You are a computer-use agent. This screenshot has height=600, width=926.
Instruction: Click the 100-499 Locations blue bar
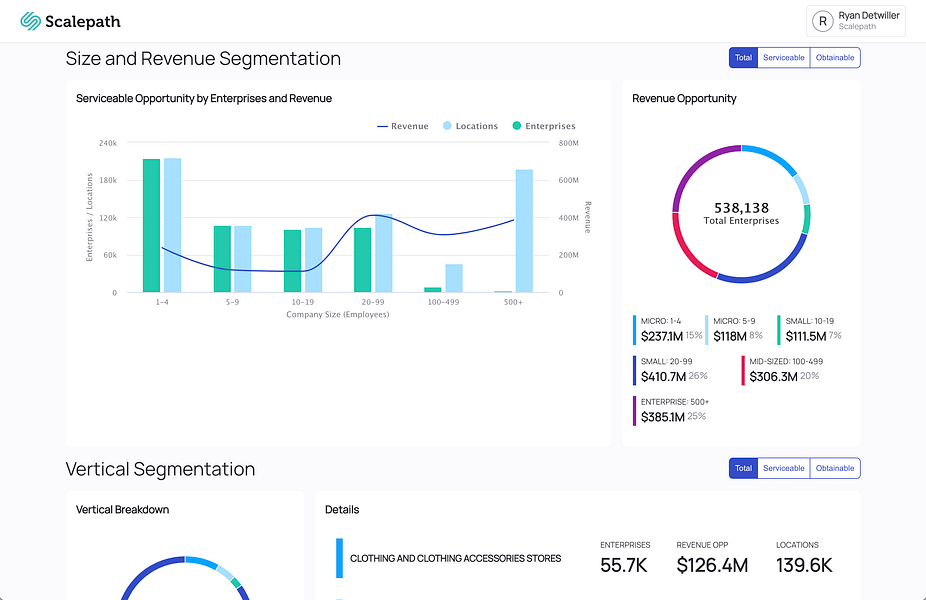coord(454,278)
